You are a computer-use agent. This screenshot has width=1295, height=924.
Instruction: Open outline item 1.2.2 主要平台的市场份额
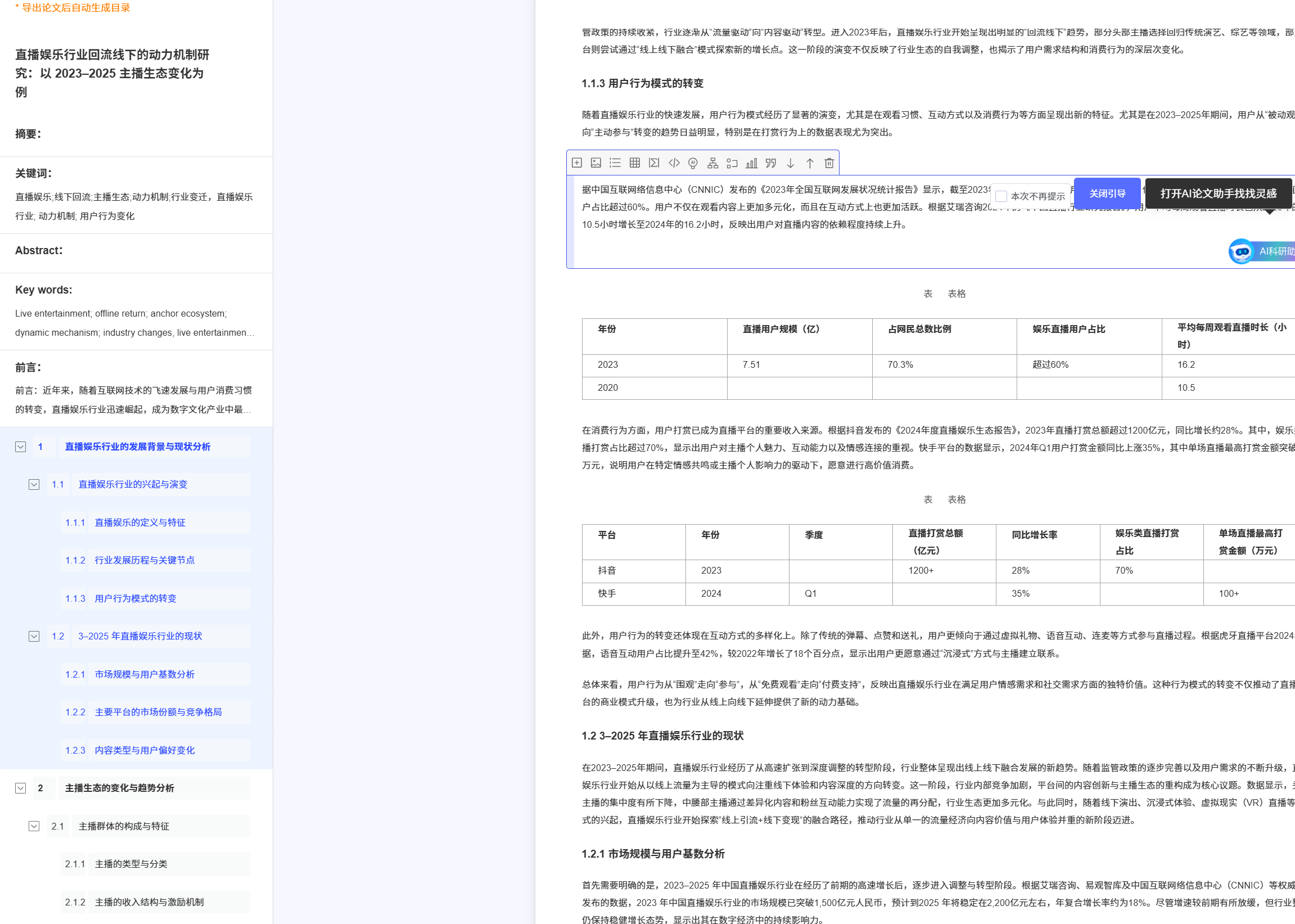click(158, 713)
